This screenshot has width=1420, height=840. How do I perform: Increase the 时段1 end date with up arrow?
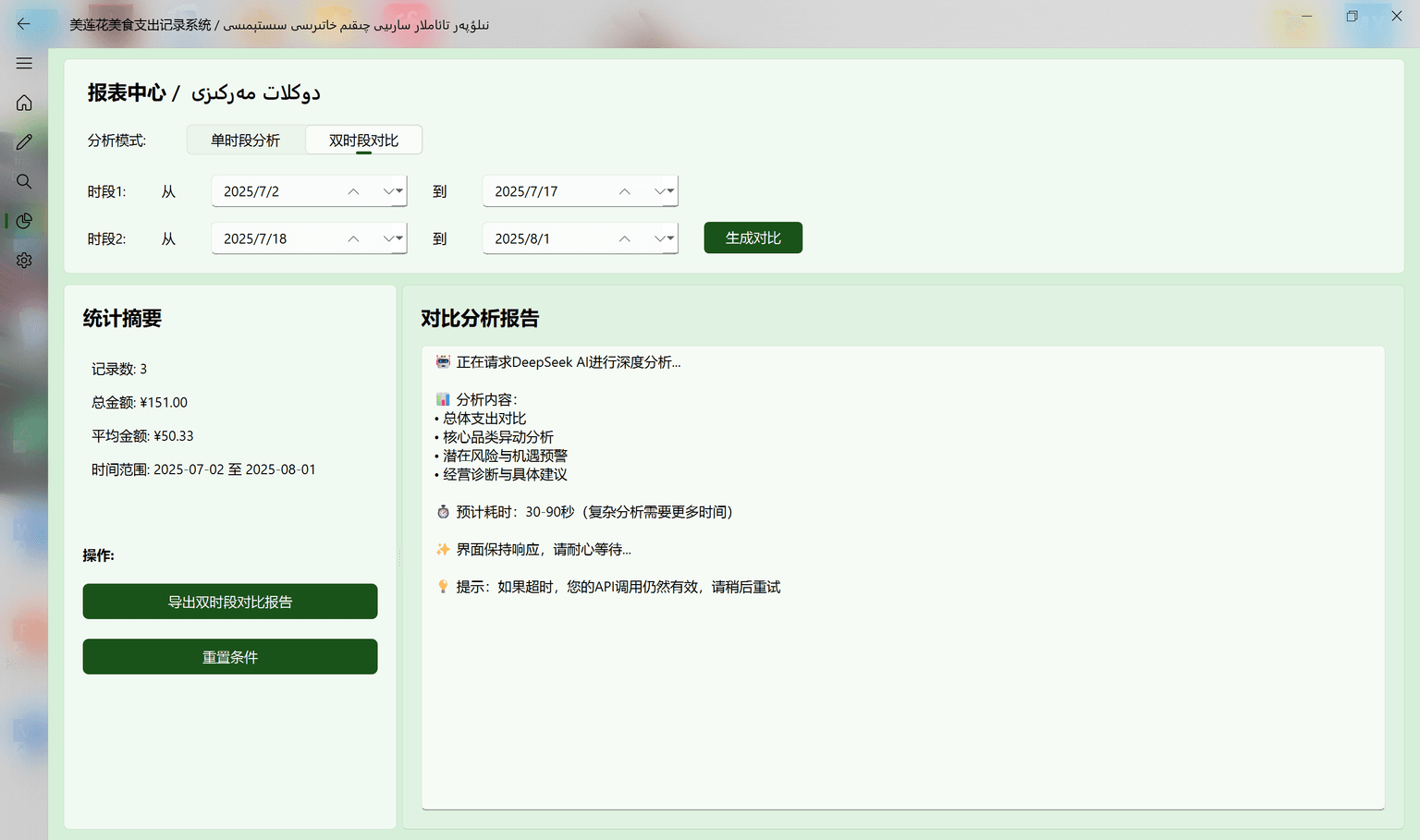(625, 191)
